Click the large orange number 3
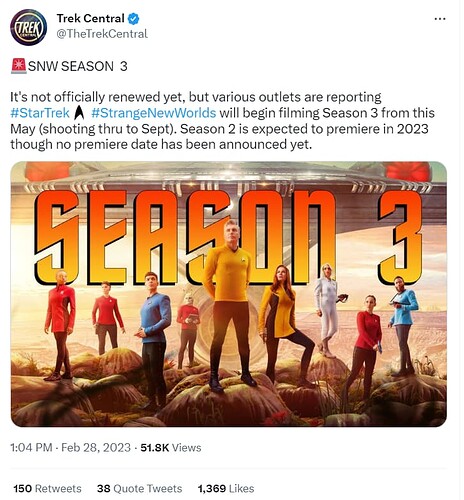Image resolution: width=464 pixels, height=500 pixels. pos(402,237)
